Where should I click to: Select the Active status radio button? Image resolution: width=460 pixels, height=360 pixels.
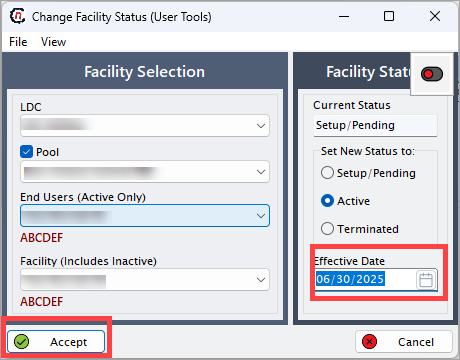(327, 201)
